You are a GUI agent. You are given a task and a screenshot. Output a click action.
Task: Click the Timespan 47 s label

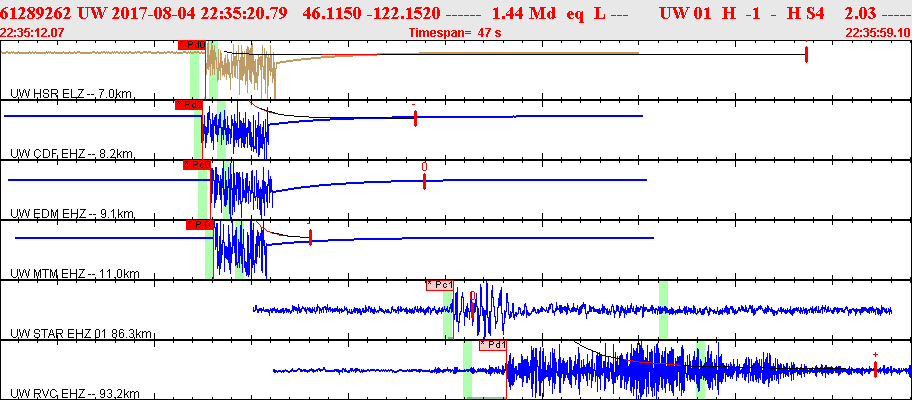pyautogui.click(x=456, y=33)
